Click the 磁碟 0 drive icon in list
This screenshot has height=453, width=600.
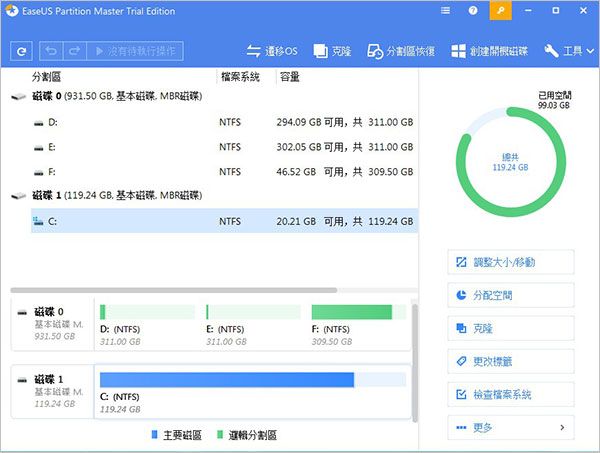click(19, 97)
